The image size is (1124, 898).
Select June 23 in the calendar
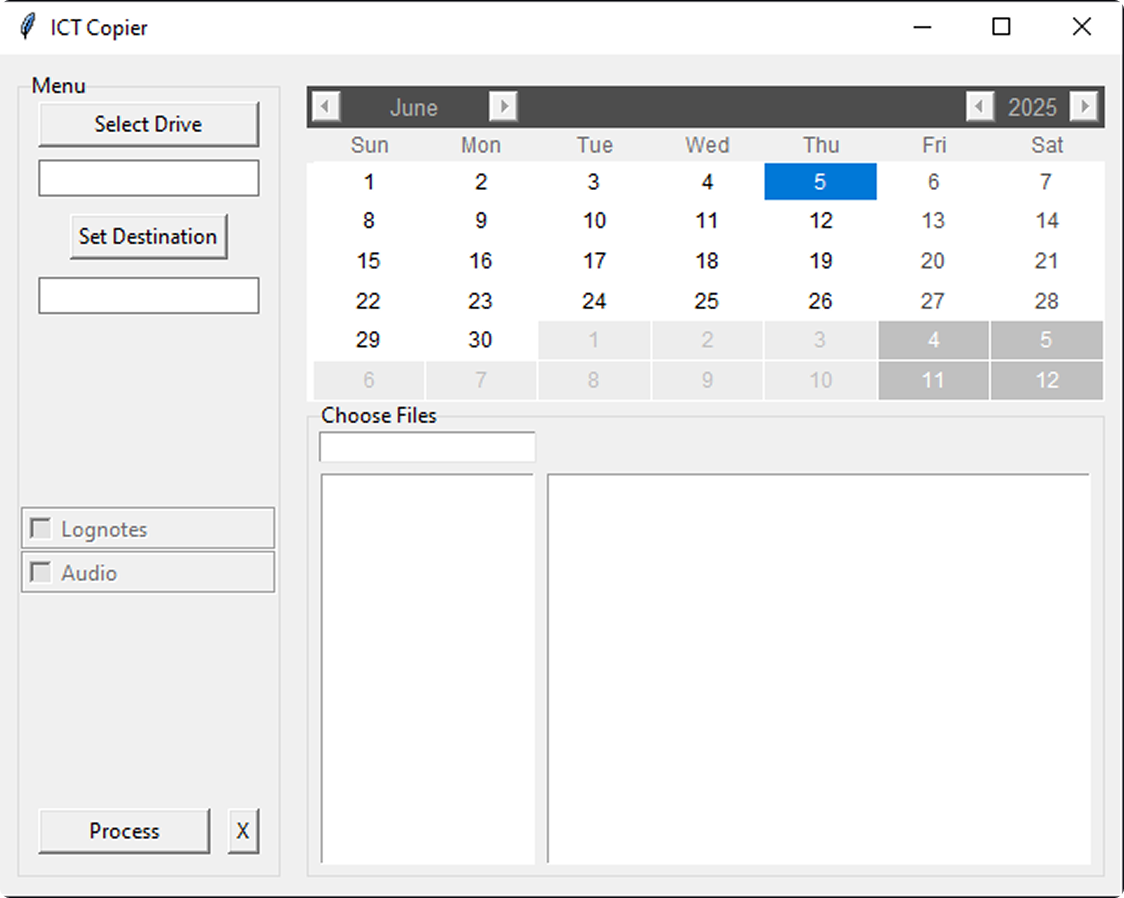click(x=481, y=301)
